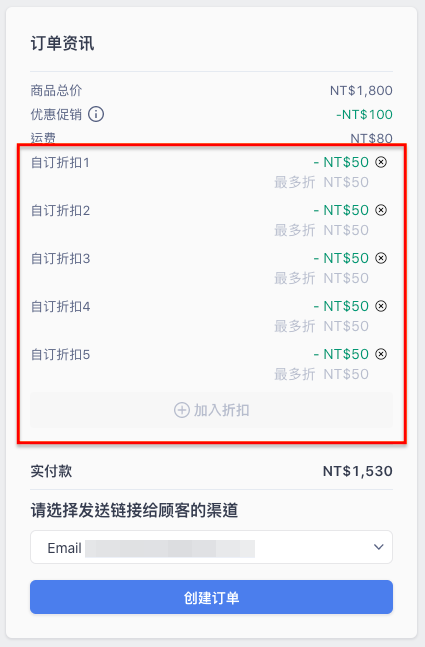
Task: Add another discount via 加入折扣 button
Action: (x=211, y=410)
